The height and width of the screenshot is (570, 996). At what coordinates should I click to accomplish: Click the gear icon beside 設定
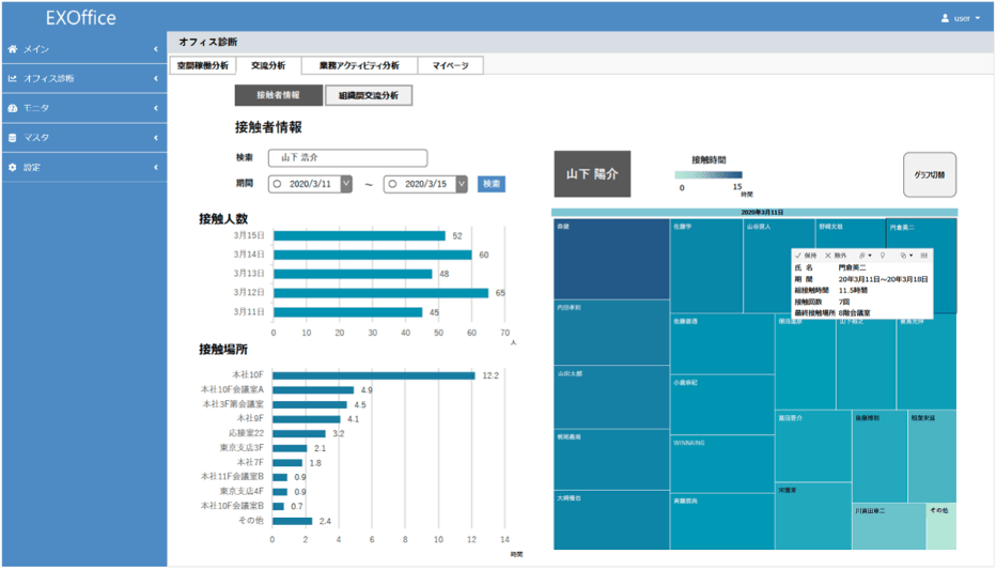(12, 167)
